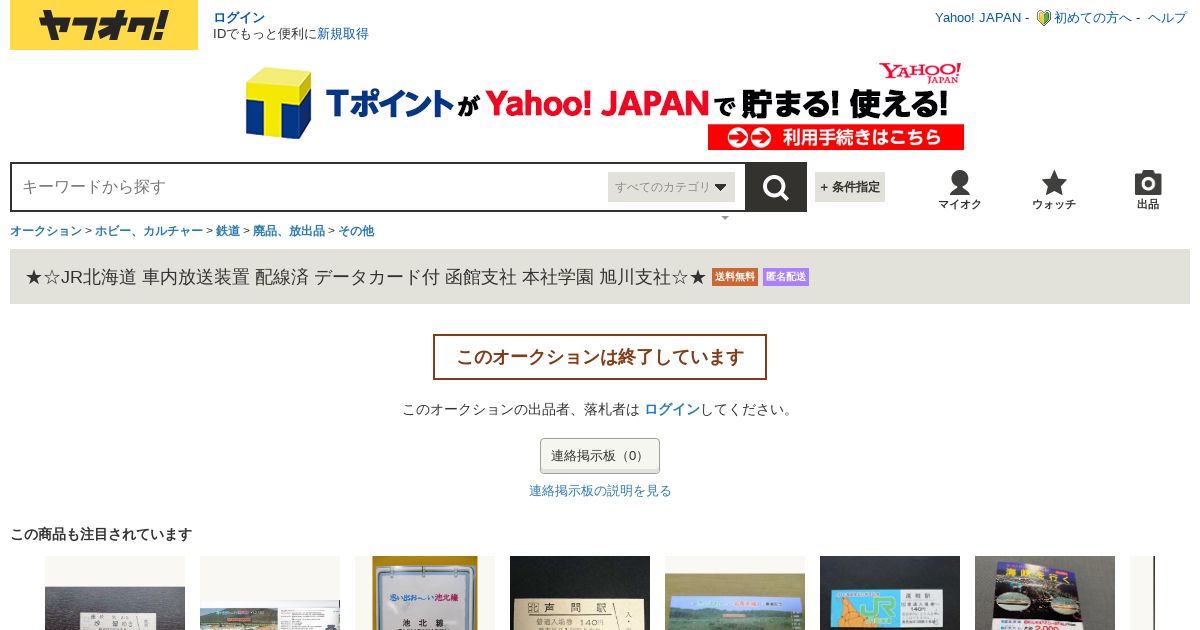Screen dimensions: 1200x630
Task: Go to 鉄道 breadcrumb
Action: [x=228, y=231]
